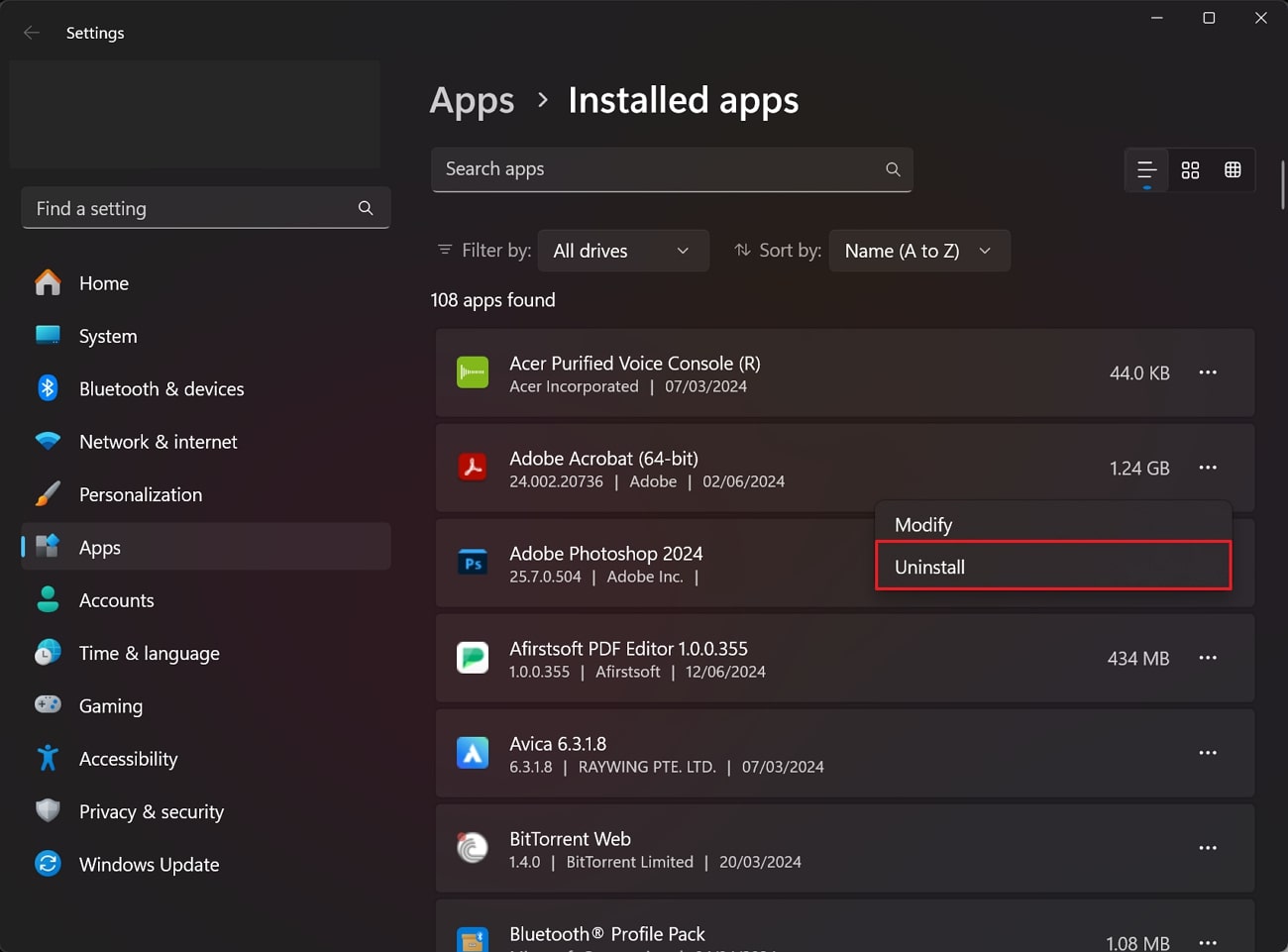Click the 434 MB size value
The width and height of the screenshot is (1288, 952).
(x=1138, y=658)
